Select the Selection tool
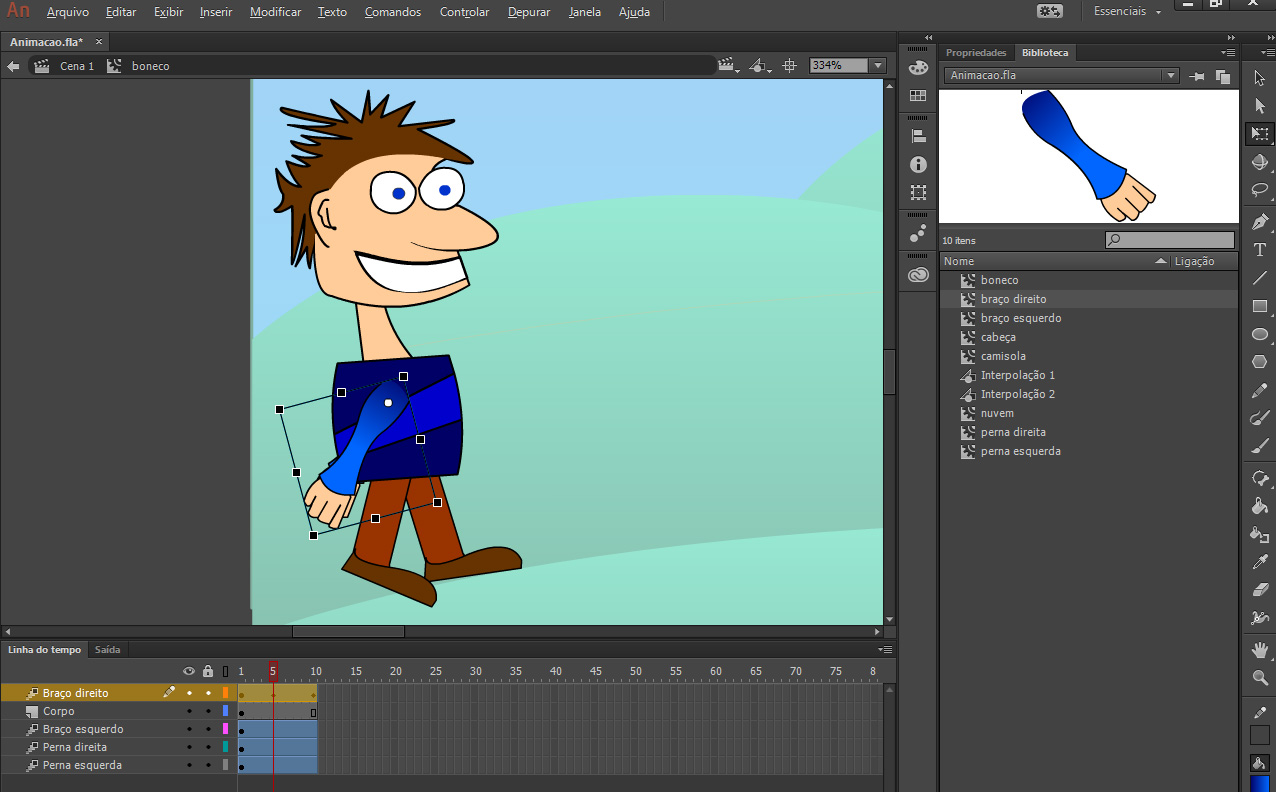 pos(1259,75)
